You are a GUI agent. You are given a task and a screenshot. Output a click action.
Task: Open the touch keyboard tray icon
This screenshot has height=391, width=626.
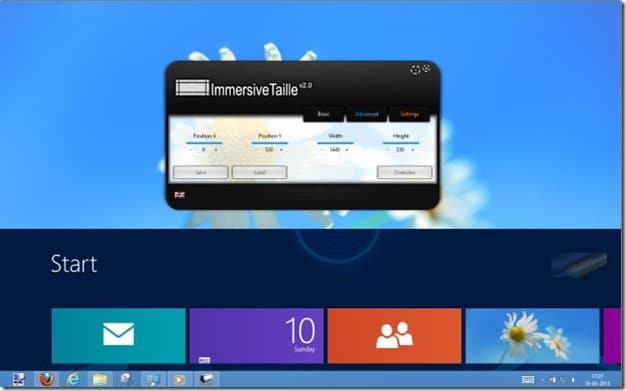528,380
